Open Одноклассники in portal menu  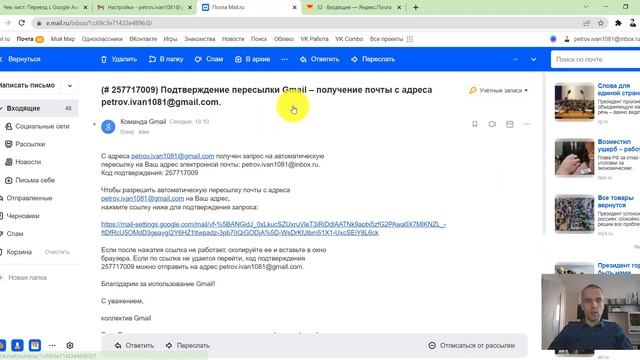pos(102,39)
